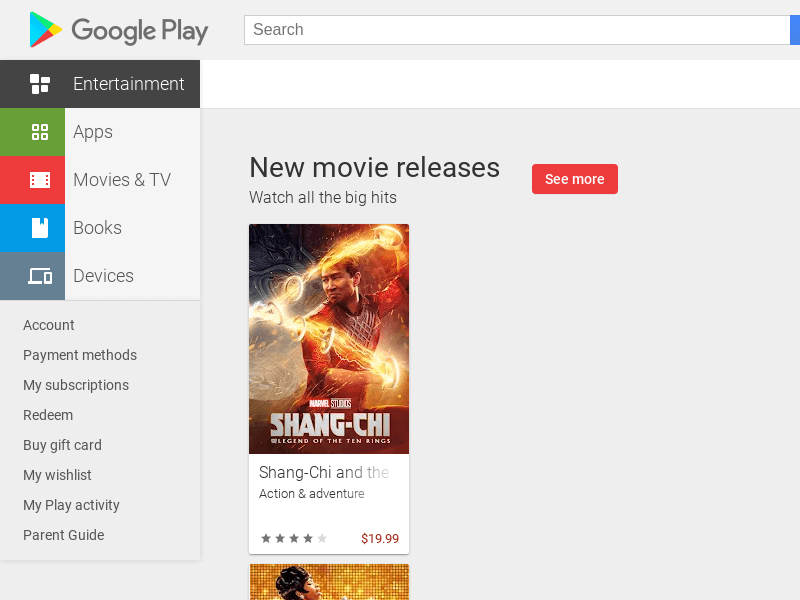Open the Shang-Chi movie poster
The height and width of the screenshot is (600, 800).
[329, 339]
